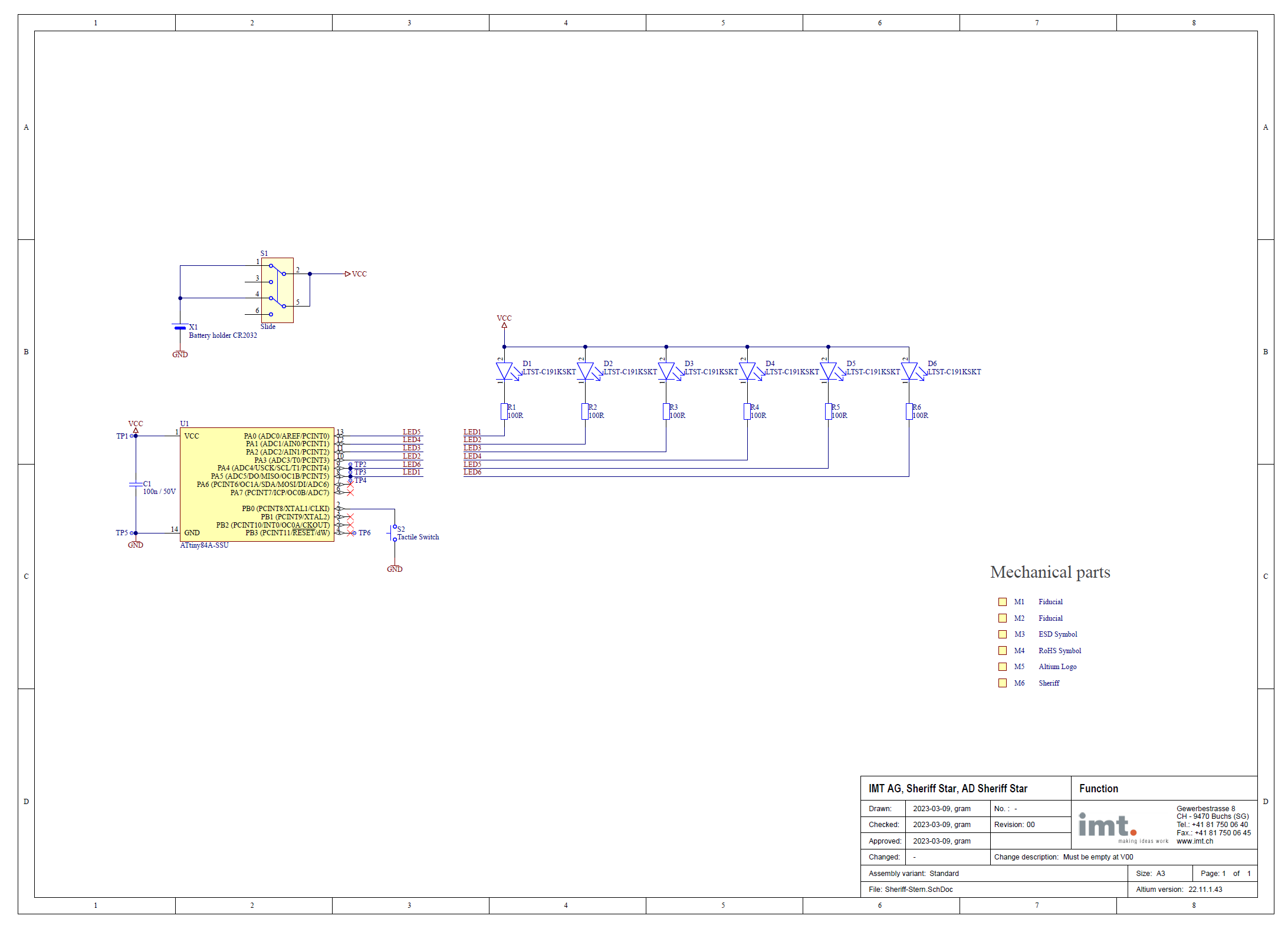Click the 'Tactile Switch' label

tap(418, 537)
